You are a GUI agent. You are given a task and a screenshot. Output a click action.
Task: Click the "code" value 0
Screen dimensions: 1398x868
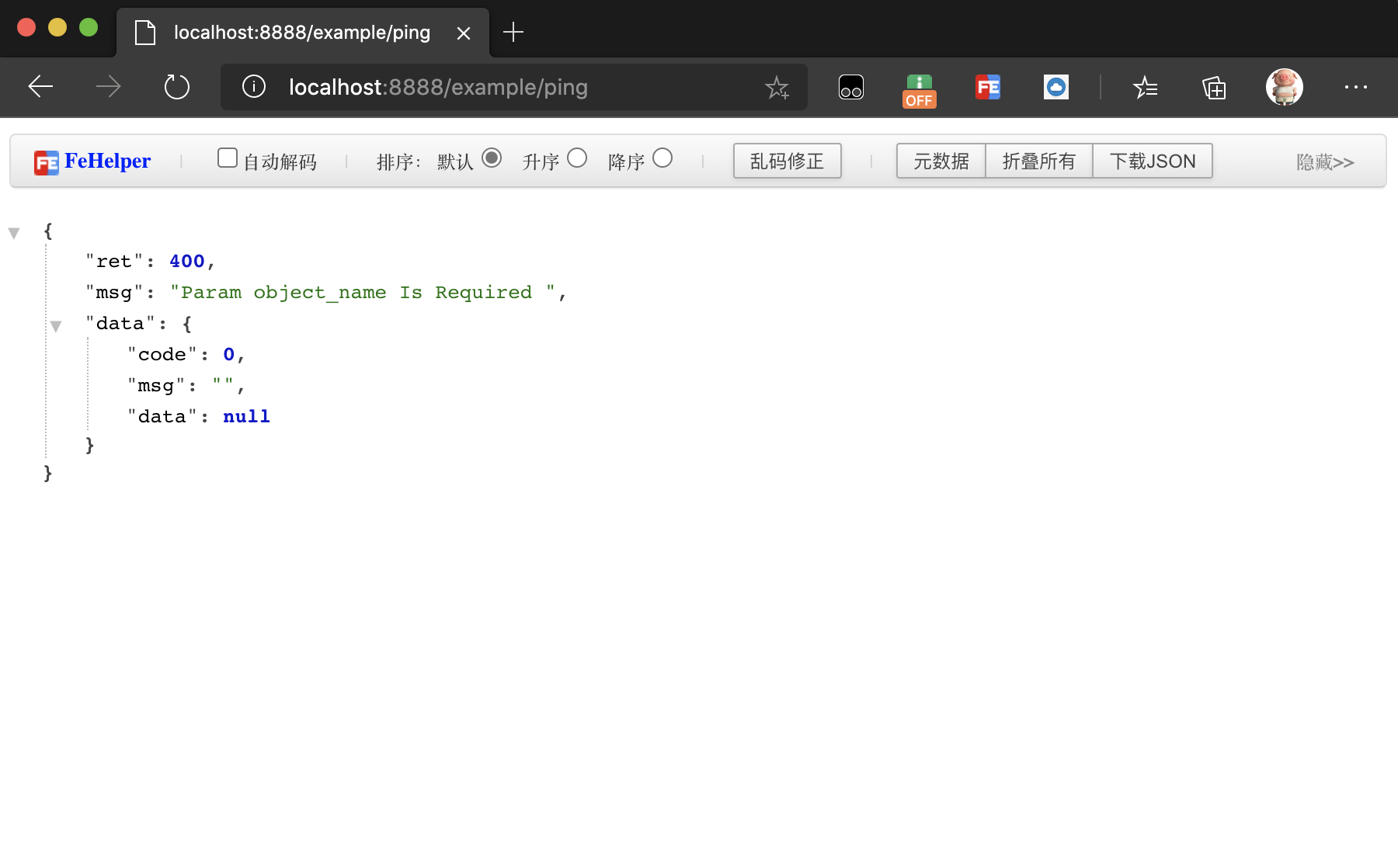(x=228, y=355)
